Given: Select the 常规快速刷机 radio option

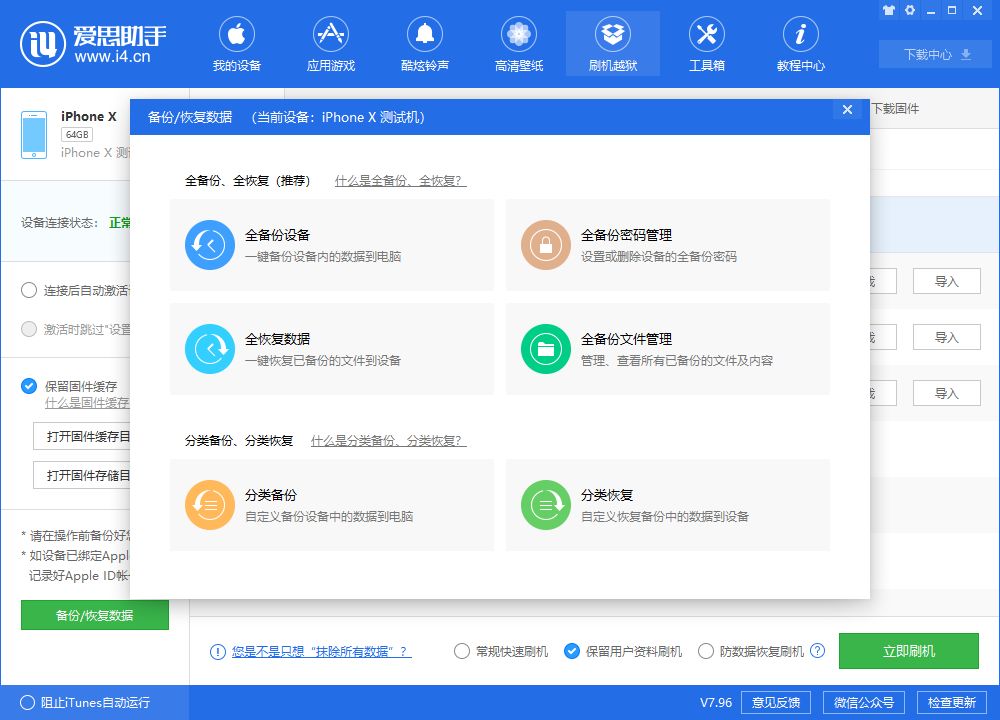Looking at the screenshot, I should click(461, 650).
